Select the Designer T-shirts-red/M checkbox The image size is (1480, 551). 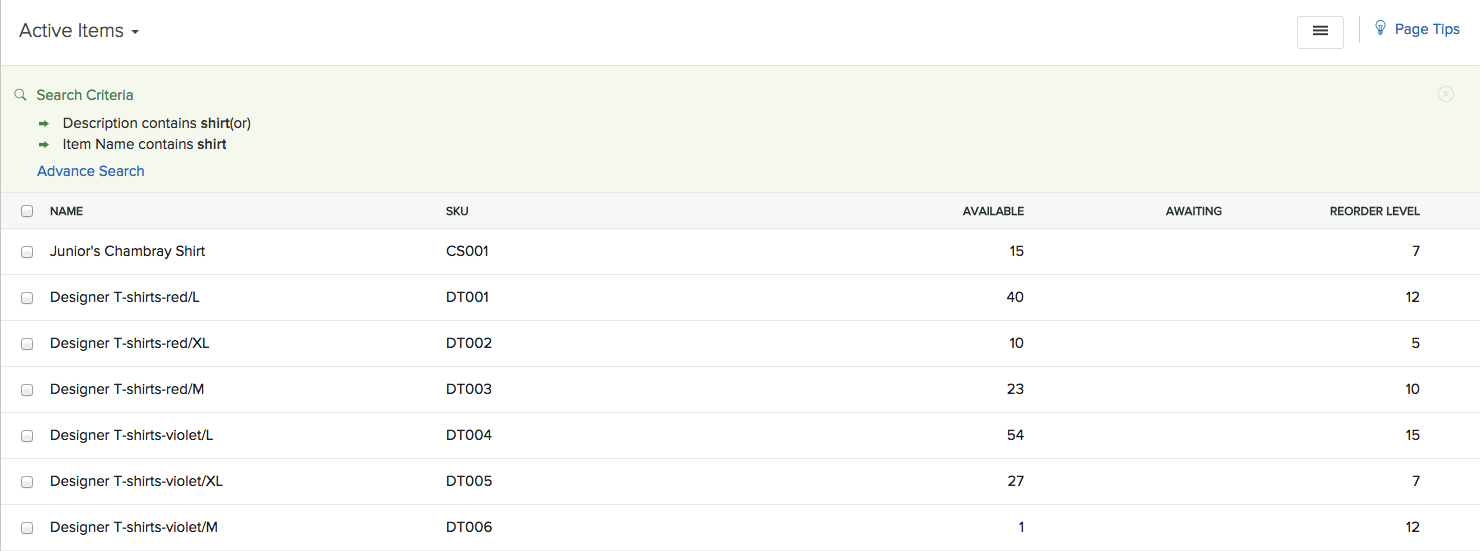pos(27,390)
